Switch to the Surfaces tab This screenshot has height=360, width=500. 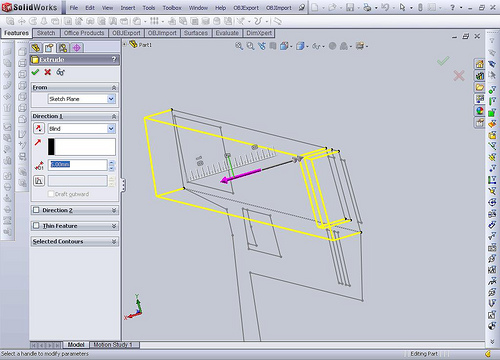coord(196,33)
